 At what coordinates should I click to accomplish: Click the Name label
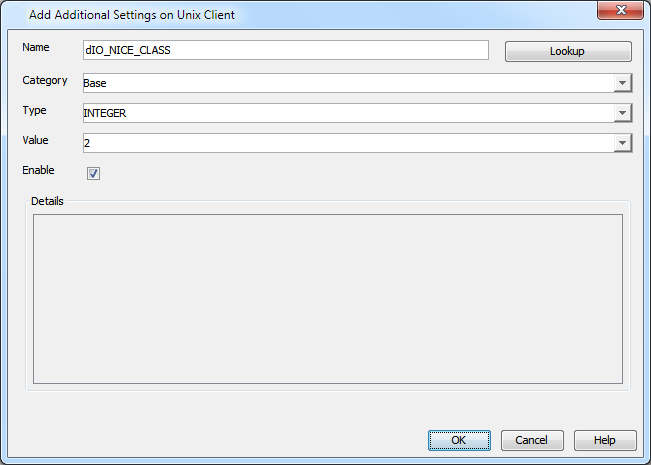pyautogui.click(x=37, y=48)
